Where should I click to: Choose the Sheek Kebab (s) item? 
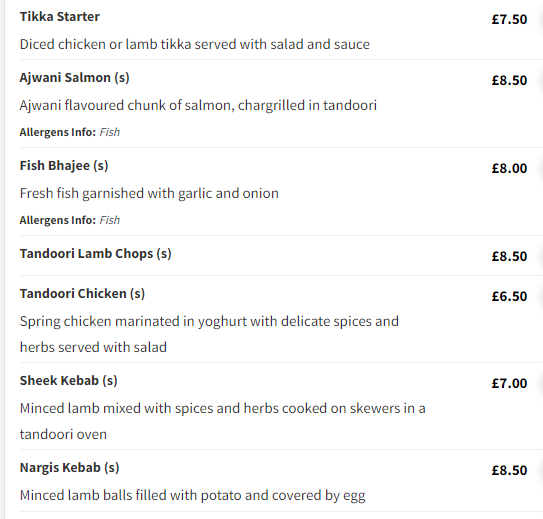(x=69, y=381)
